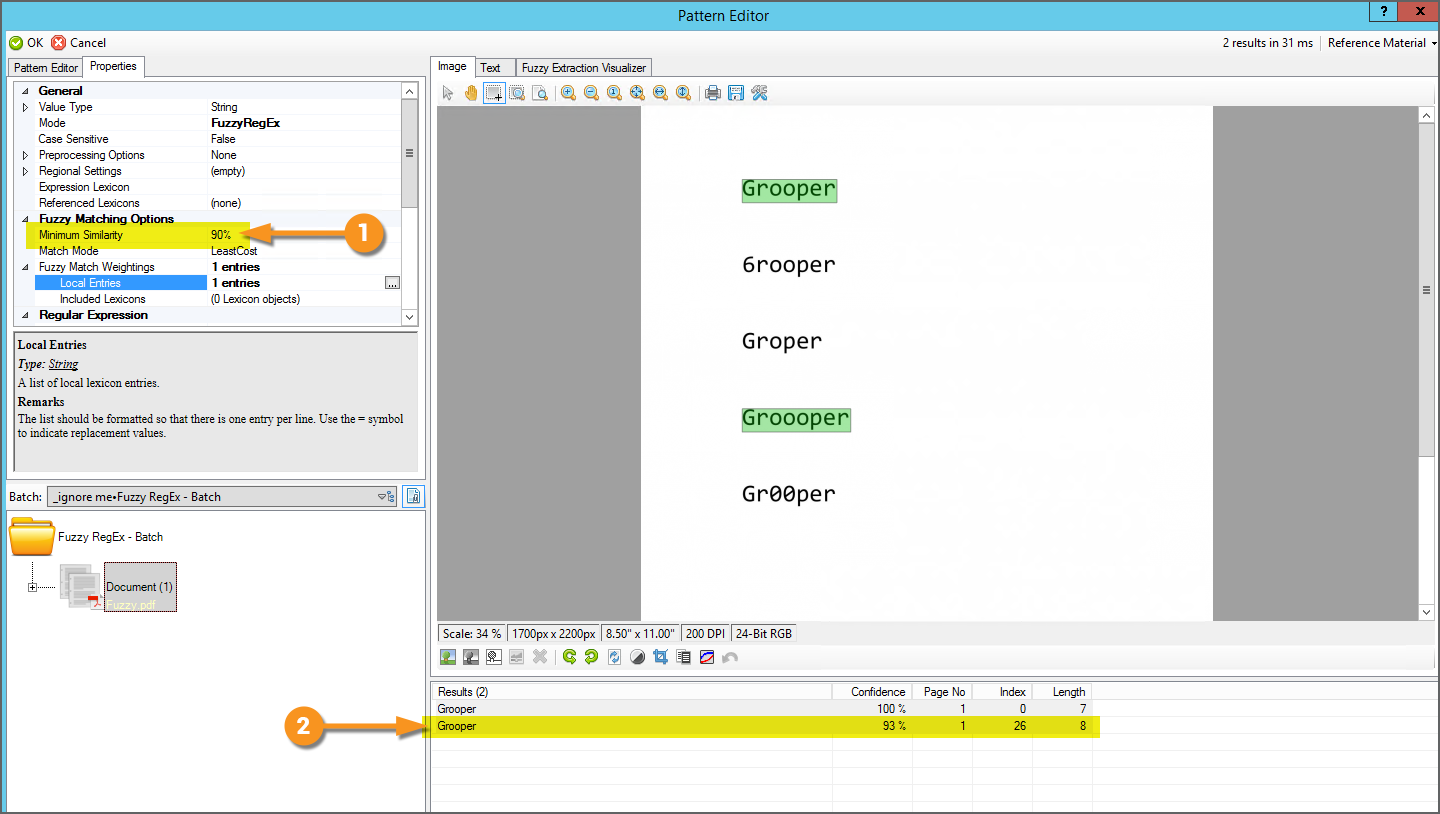Viewport: 1440px width, 814px height.
Task: Show the grayscale image version
Action: (x=471, y=657)
